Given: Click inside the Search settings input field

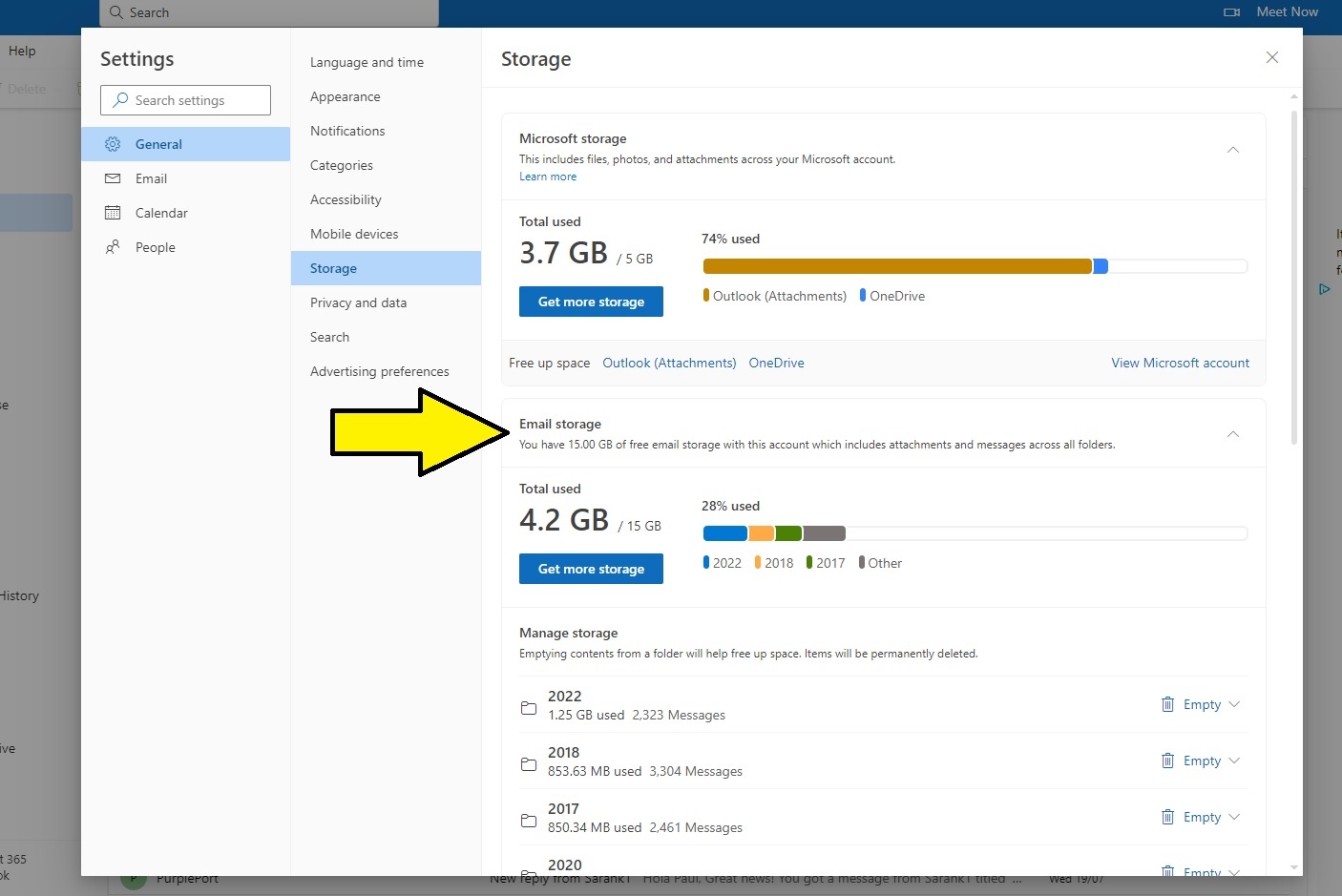Looking at the screenshot, I should [x=185, y=100].
